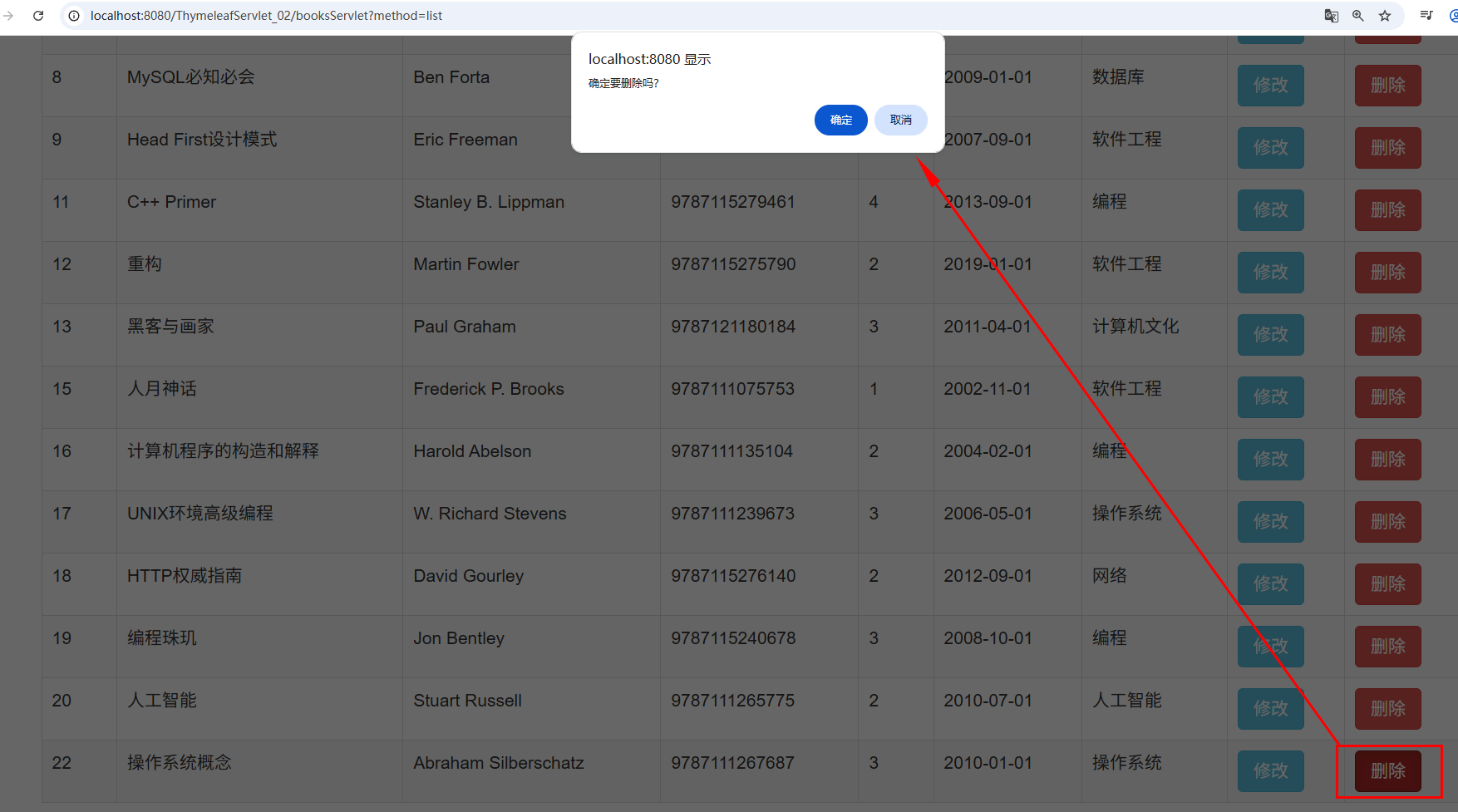This screenshot has height=812, width=1458.
Task: Select author 'Ben Forta'
Action: 451,77
